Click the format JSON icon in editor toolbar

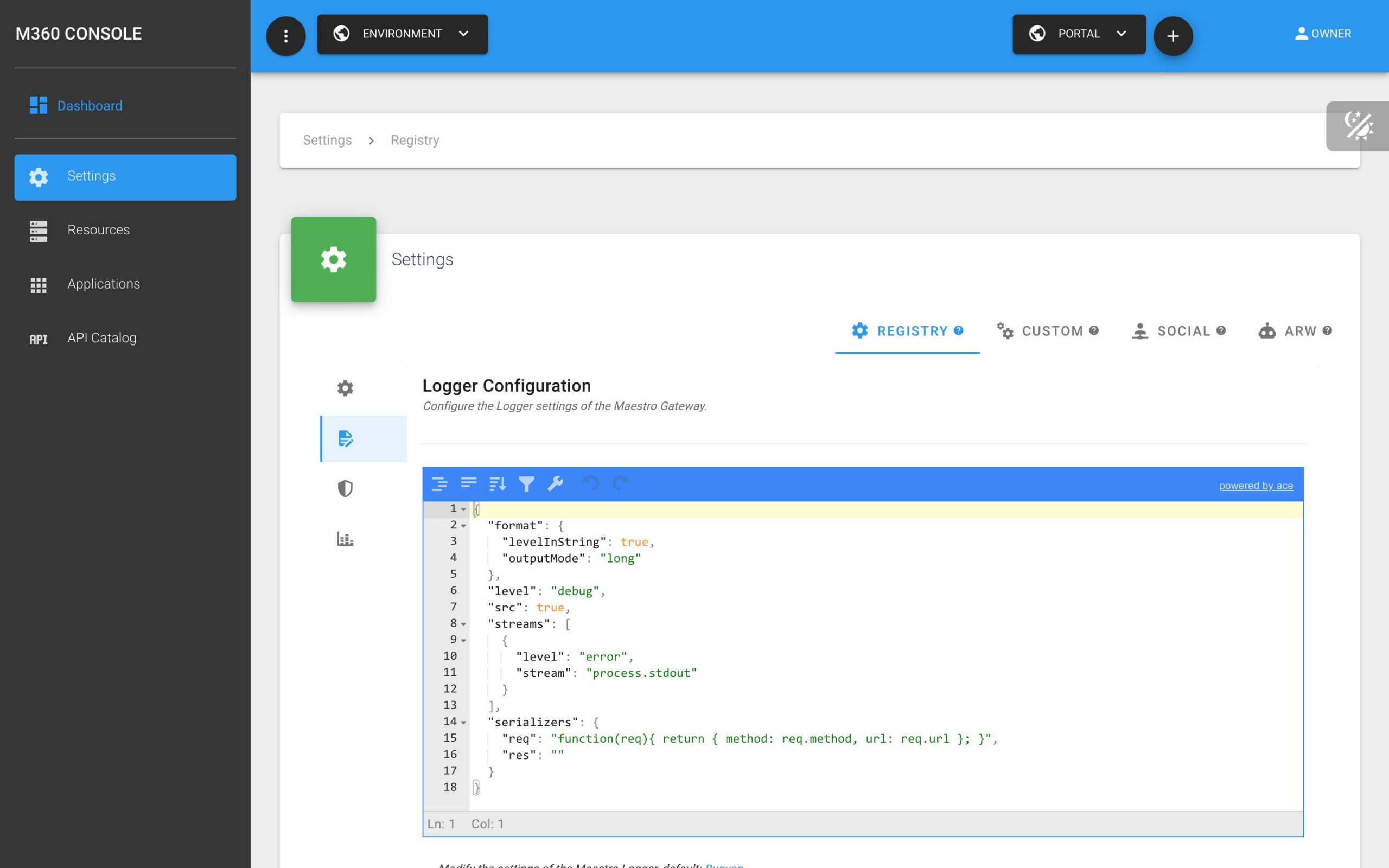[439, 484]
